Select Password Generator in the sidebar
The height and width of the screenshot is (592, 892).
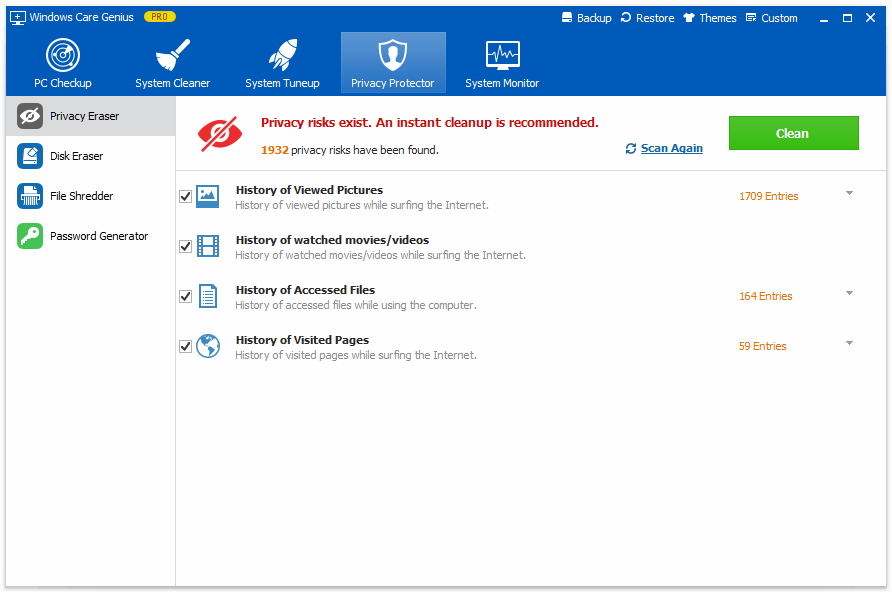coord(90,236)
